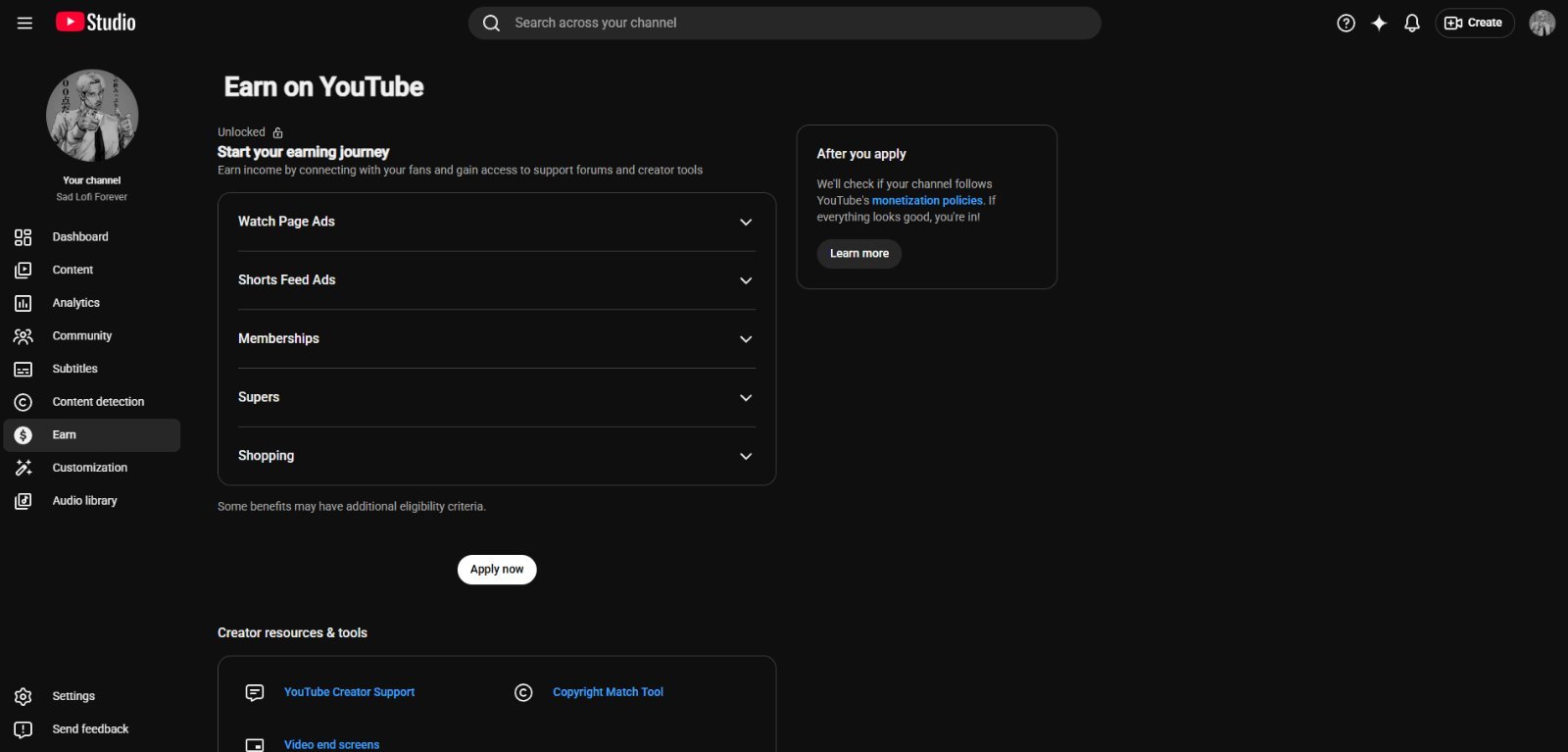This screenshot has height=752, width=1568.
Task: Open the monetization policies link
Action: tap(927, 201)
